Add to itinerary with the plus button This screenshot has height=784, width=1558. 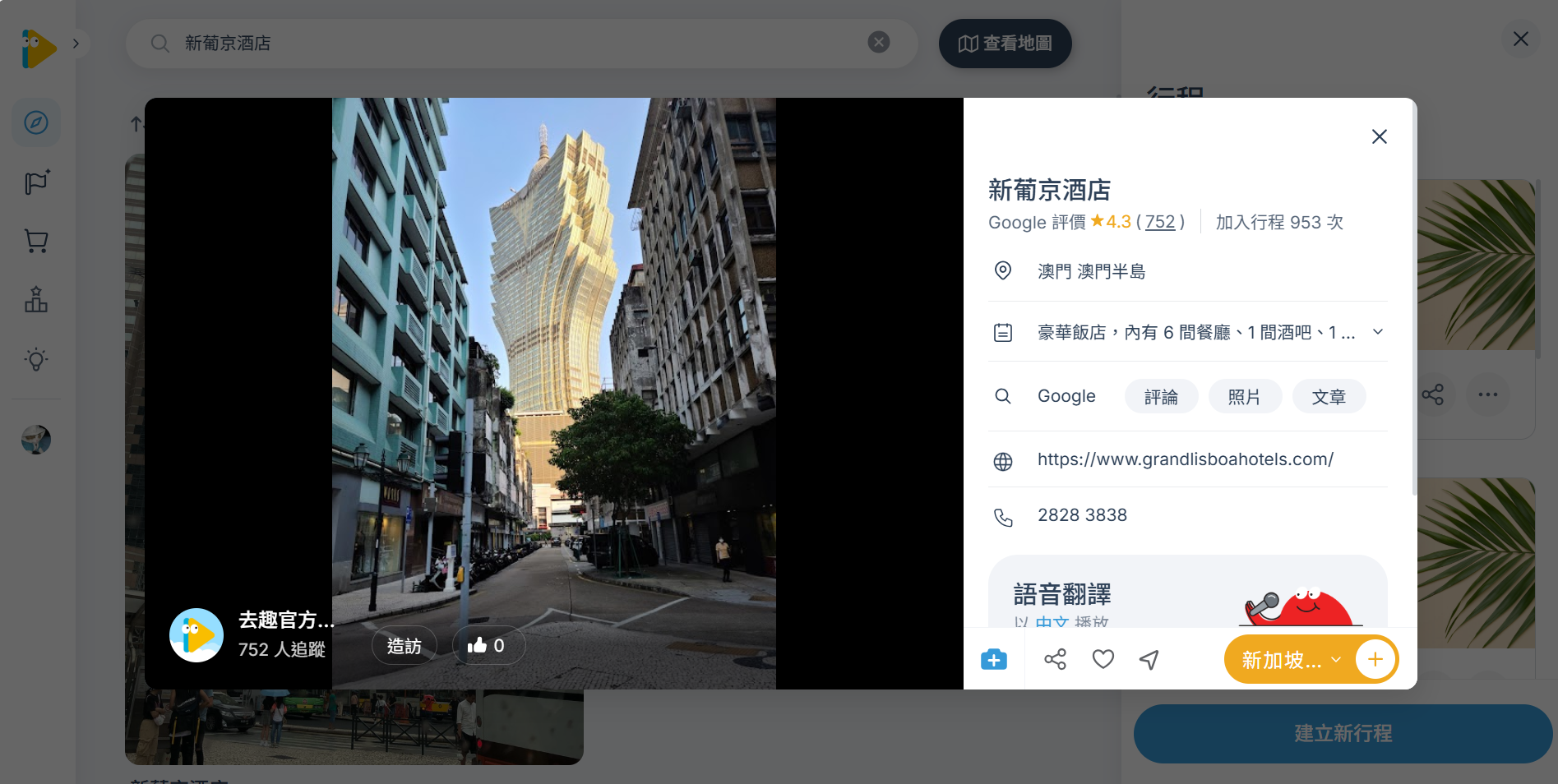click(1375, 659)
